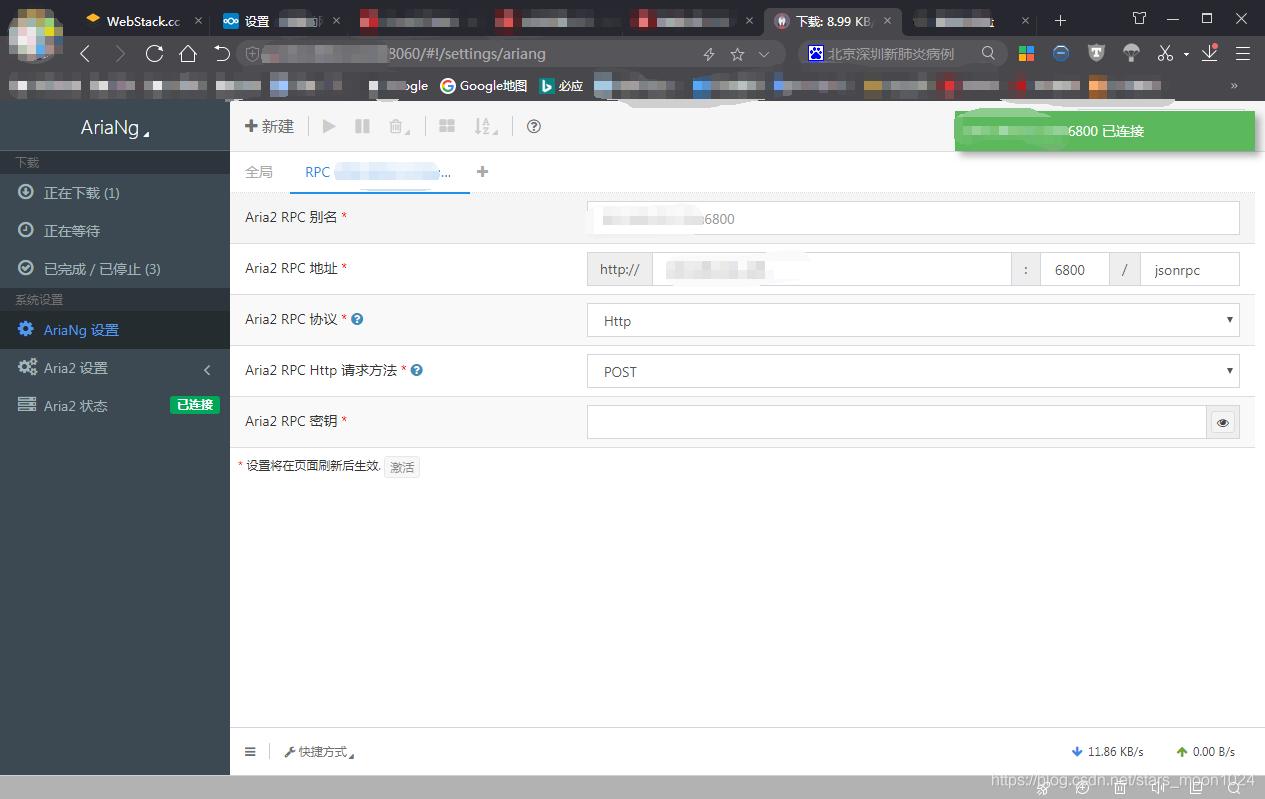Image resolution: width=1265 pixels, height=799 pixels.
Task: Open the 快捷方式 shortcuts menu
Action: [319, 751]
